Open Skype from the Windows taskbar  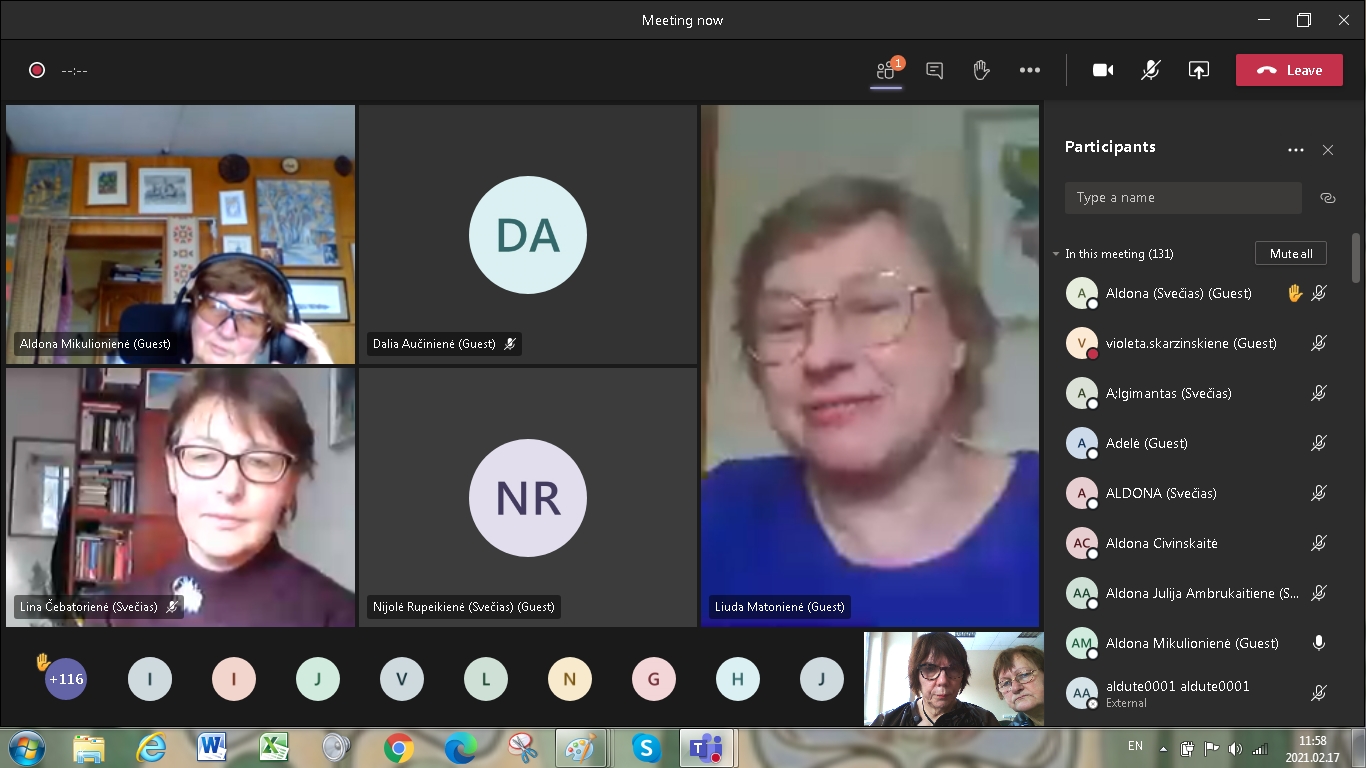pyautogui.click(x=646, y=747)
